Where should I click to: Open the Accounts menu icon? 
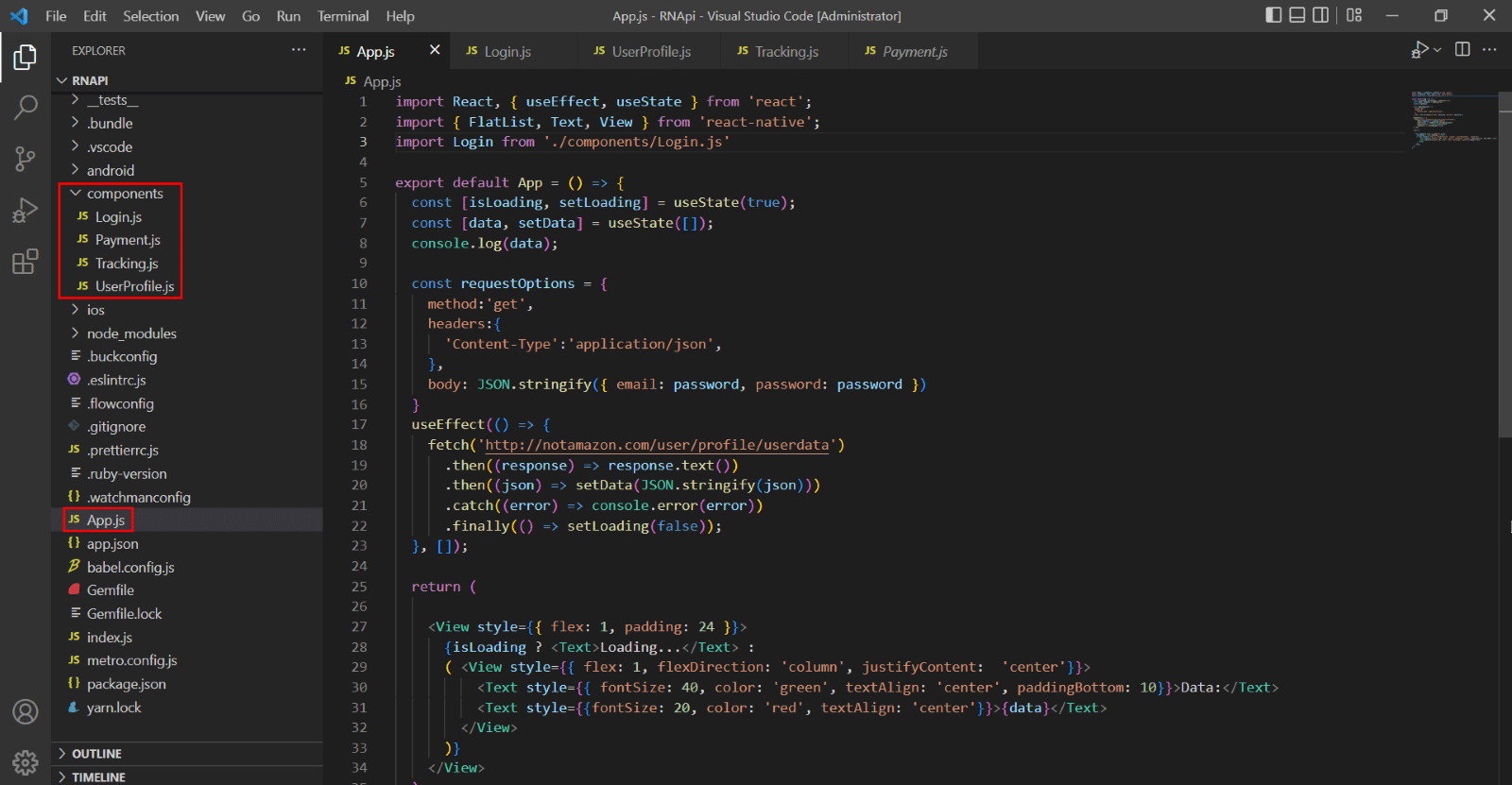point(26,711)
